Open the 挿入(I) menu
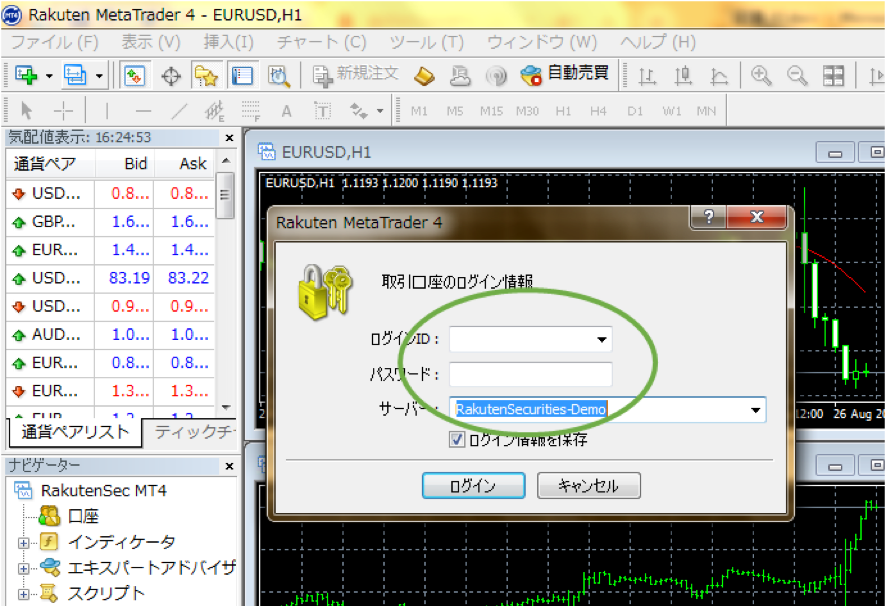The width and height of the screenshot is (885, 606). [x=229, y=42]
